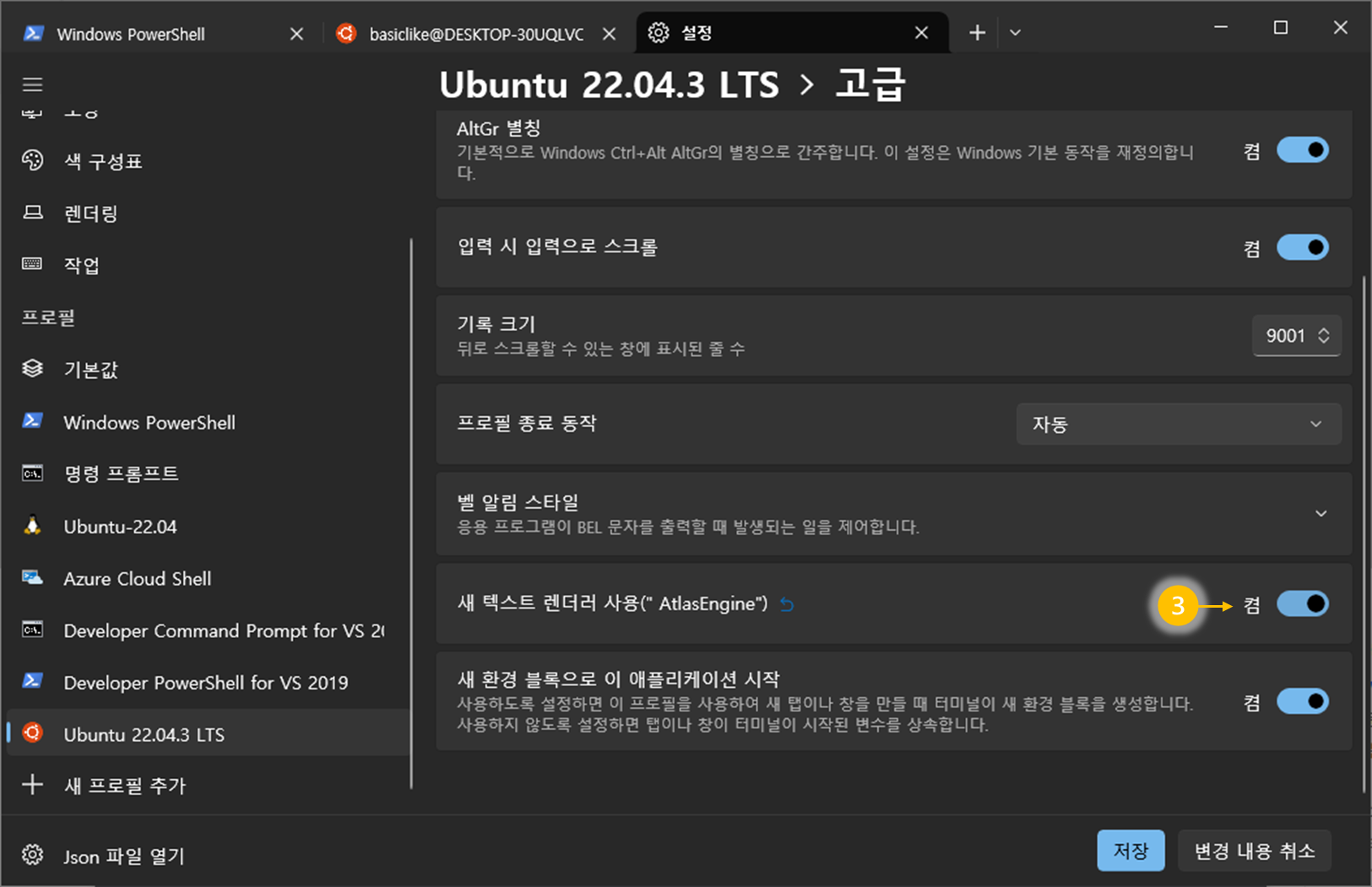Screen dimensions: 1372x887
Task: Switch to the 설정 tab
Action: (x=792, y=33)
